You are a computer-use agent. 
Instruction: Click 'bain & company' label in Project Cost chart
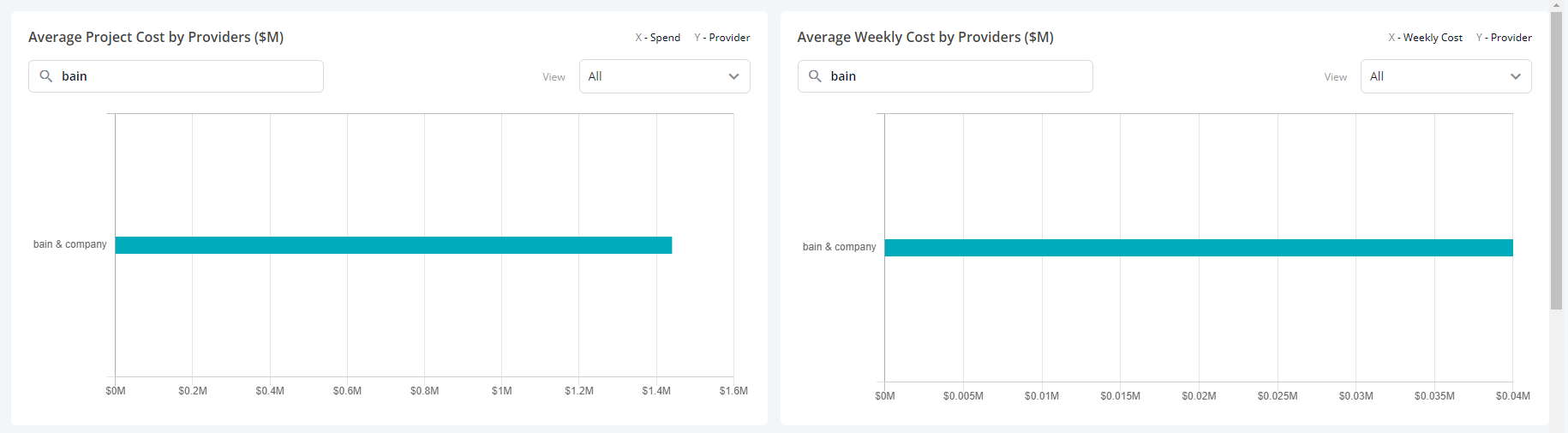70,244
